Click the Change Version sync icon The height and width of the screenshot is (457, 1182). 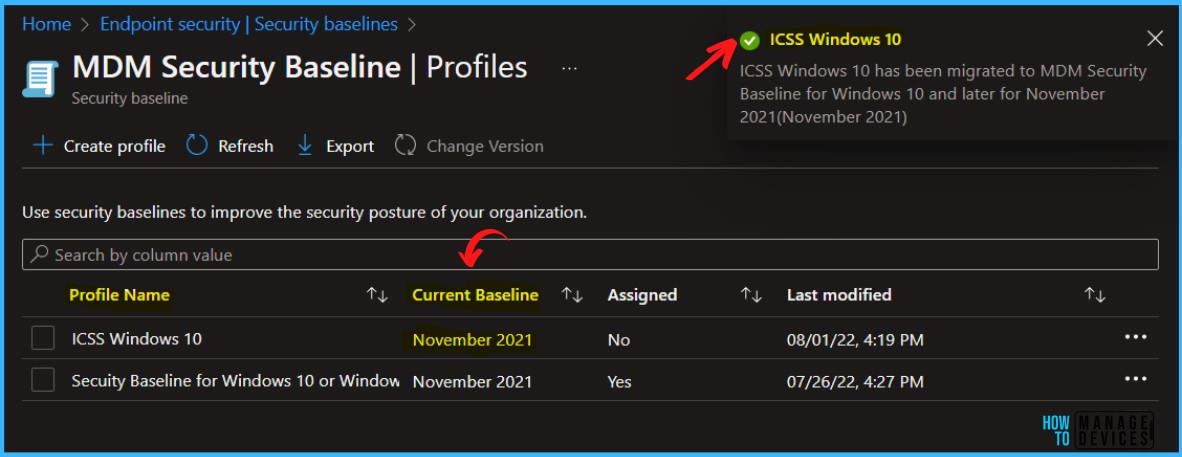(x=406, y=146)
